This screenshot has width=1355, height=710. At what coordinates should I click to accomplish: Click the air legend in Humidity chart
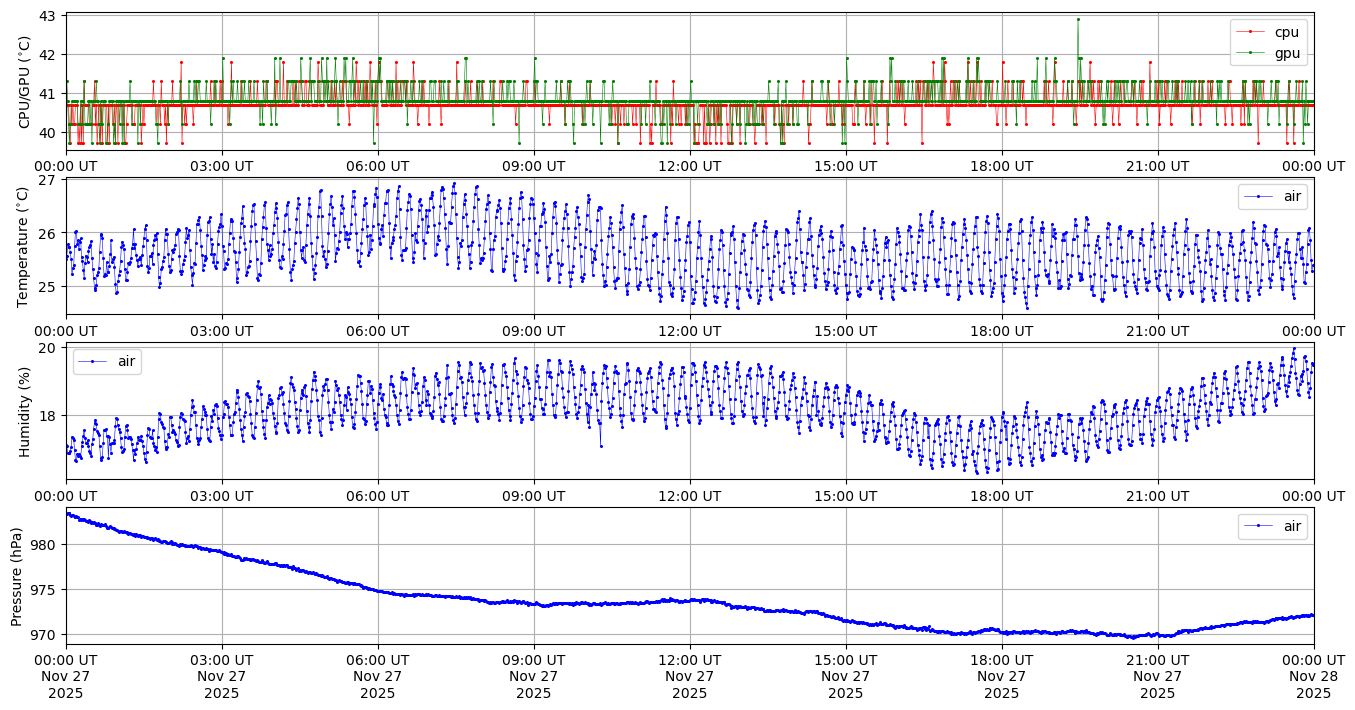point(127,362)
